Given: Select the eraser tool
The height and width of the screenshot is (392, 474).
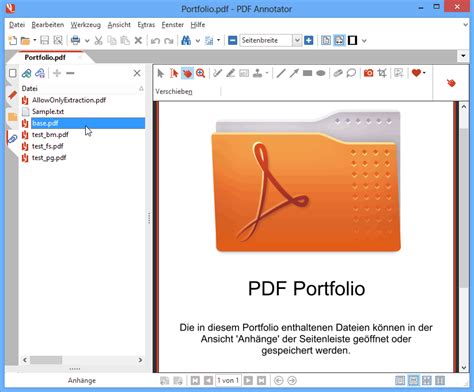Looking at the screenshot, I should point(338,73).
